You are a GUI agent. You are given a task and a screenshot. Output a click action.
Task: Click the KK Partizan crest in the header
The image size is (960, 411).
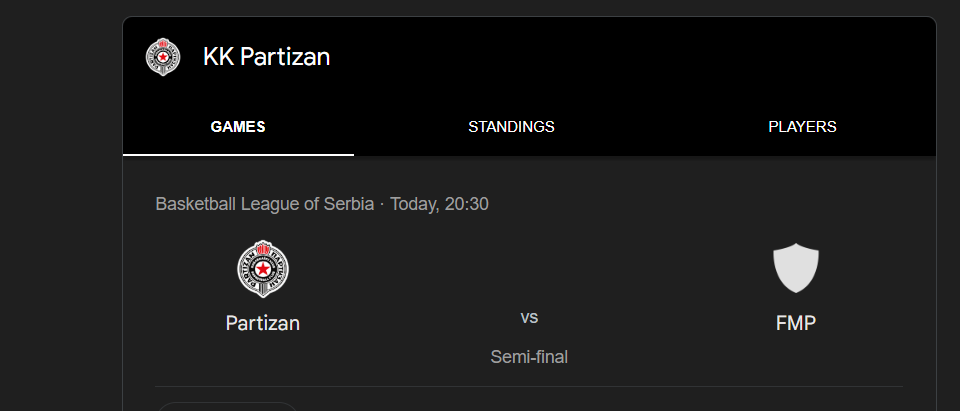163,57
